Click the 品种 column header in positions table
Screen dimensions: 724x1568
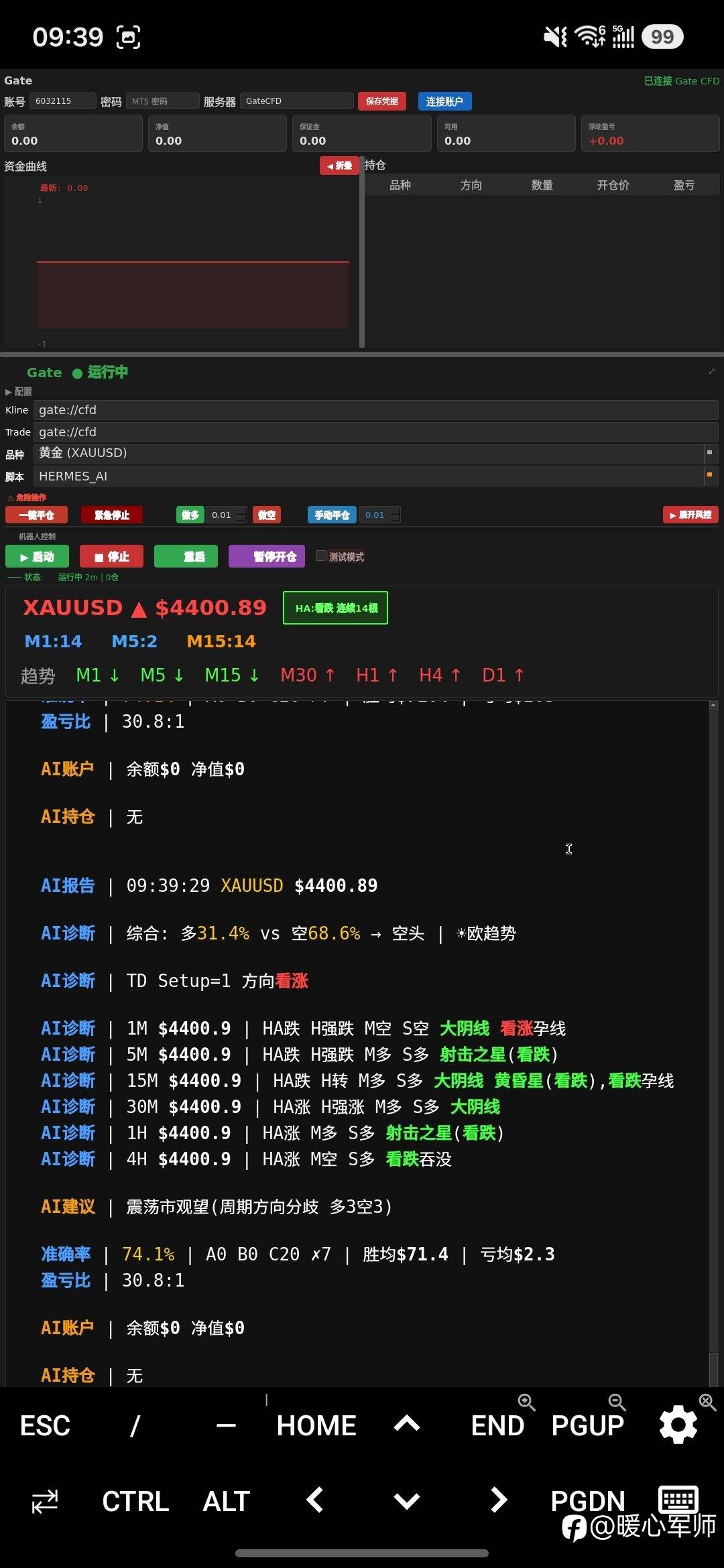[x=400, y=185]
